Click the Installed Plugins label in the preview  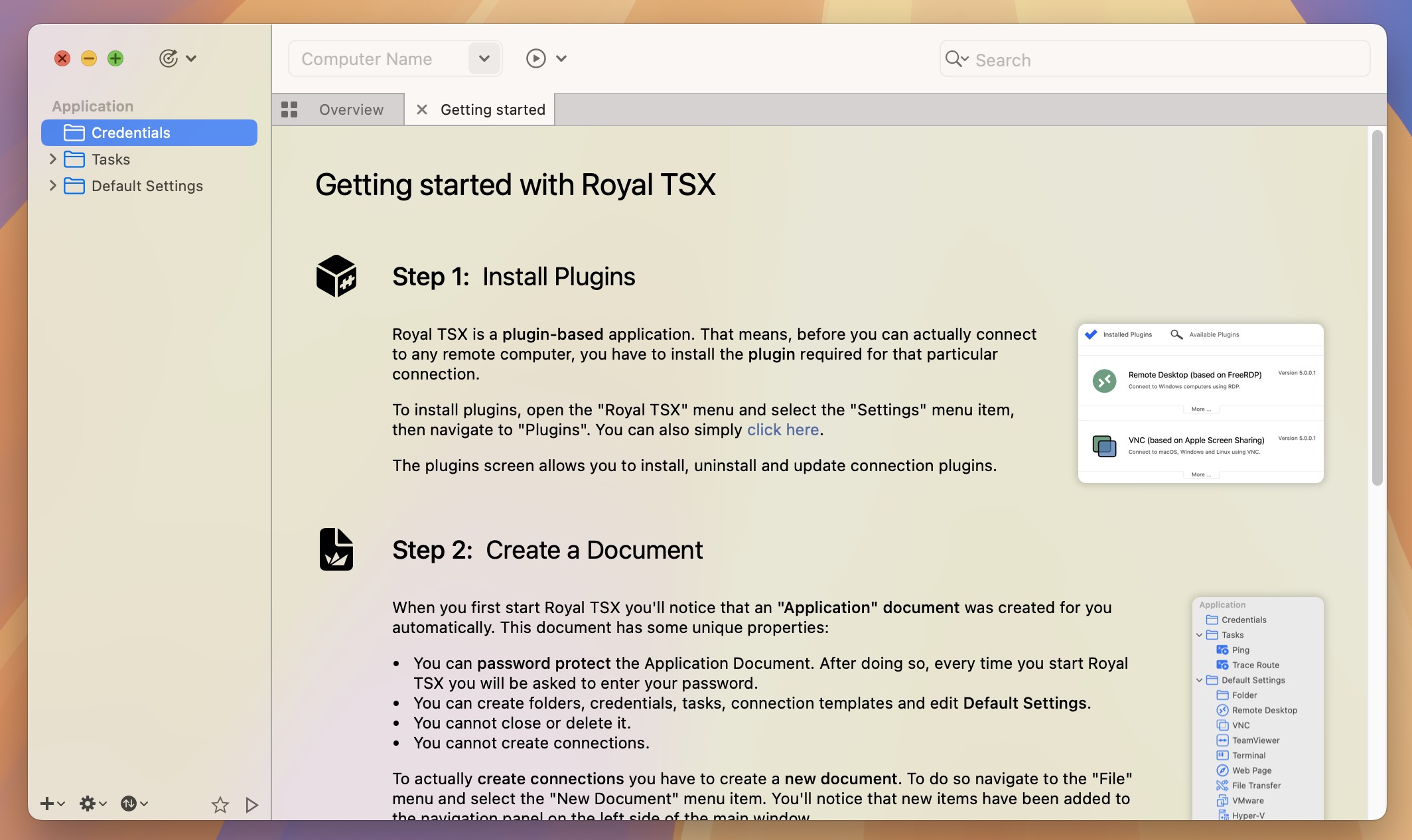1127,334
